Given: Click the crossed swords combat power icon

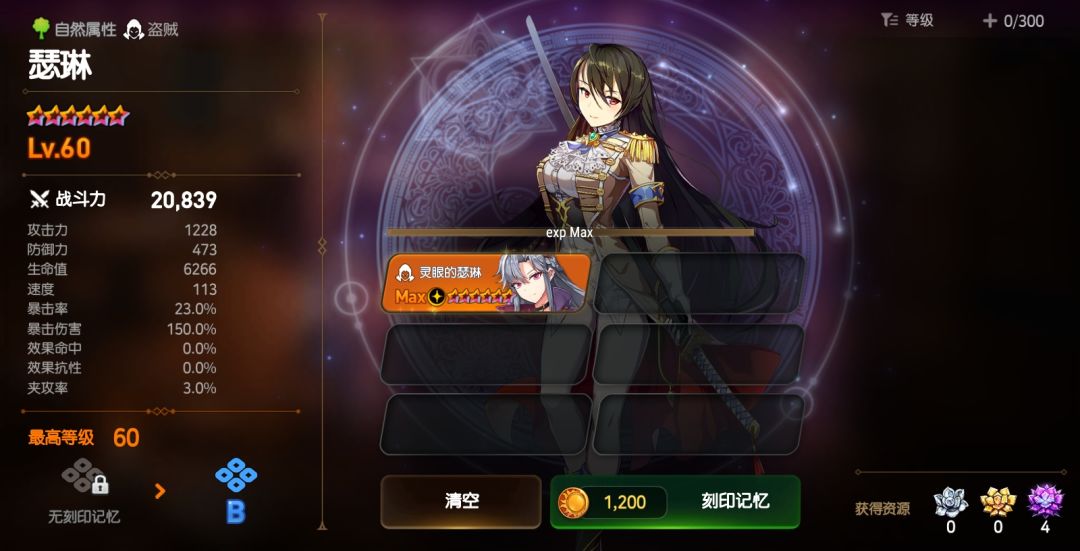Looking at the screenshot, I should point(39,200).
